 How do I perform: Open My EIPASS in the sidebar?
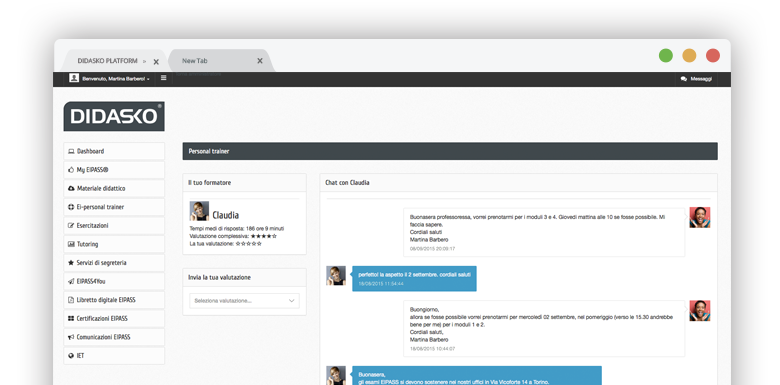point(114,170)
